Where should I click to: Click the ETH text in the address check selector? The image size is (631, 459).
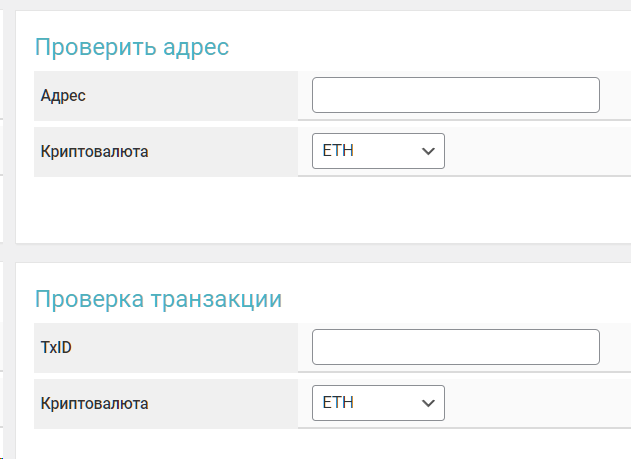coord(338,151)
